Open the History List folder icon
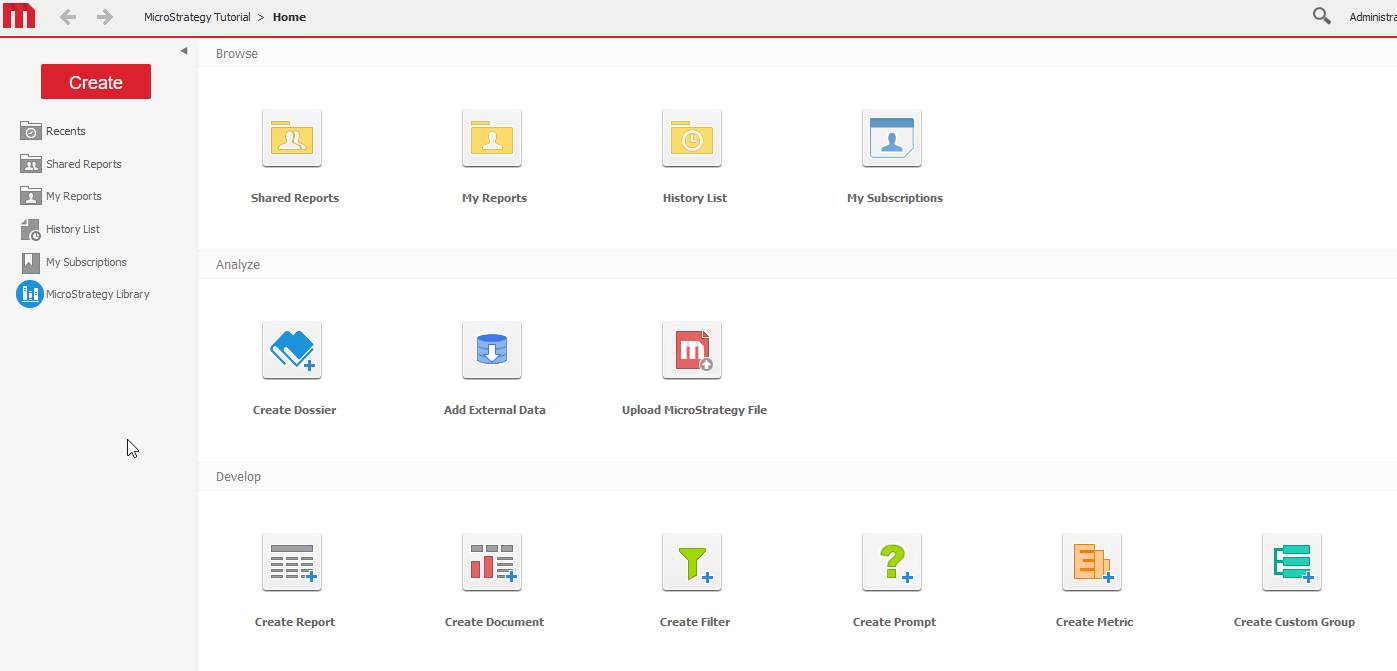This screenshot has width=1397, height=671. (692, 138)
